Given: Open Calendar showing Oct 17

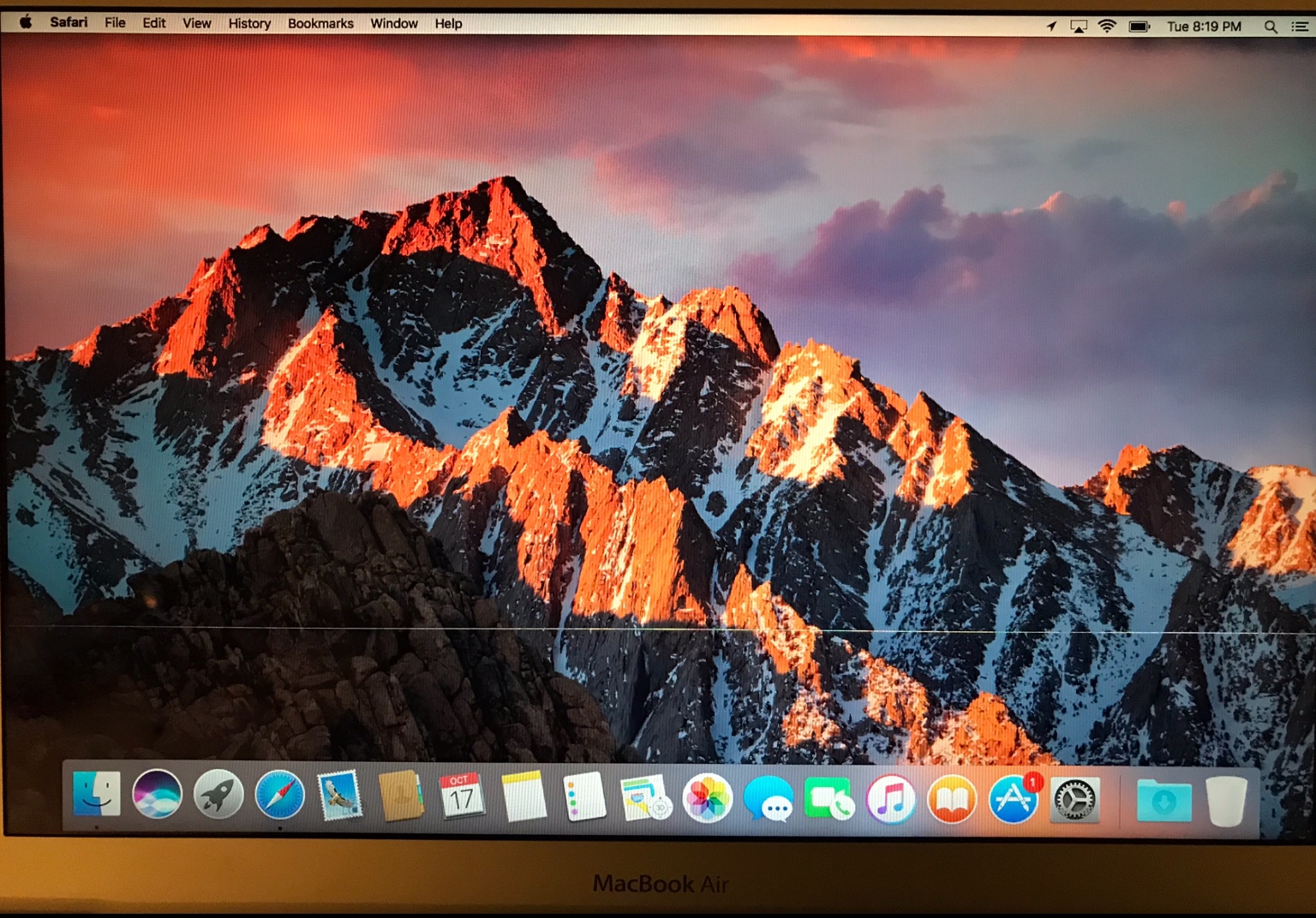Looking at the screenshot, I should pos(461,796).
